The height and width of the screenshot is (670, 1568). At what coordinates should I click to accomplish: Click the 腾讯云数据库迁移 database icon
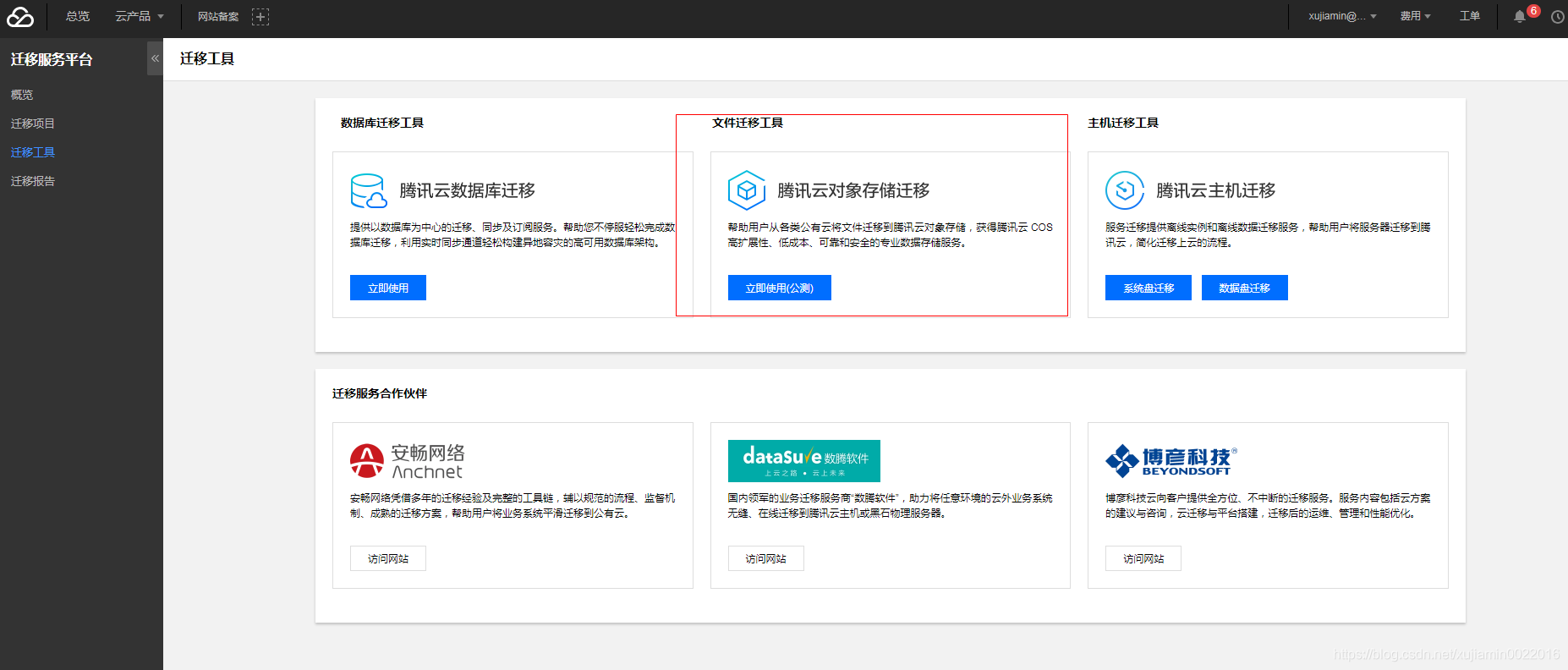369,190
